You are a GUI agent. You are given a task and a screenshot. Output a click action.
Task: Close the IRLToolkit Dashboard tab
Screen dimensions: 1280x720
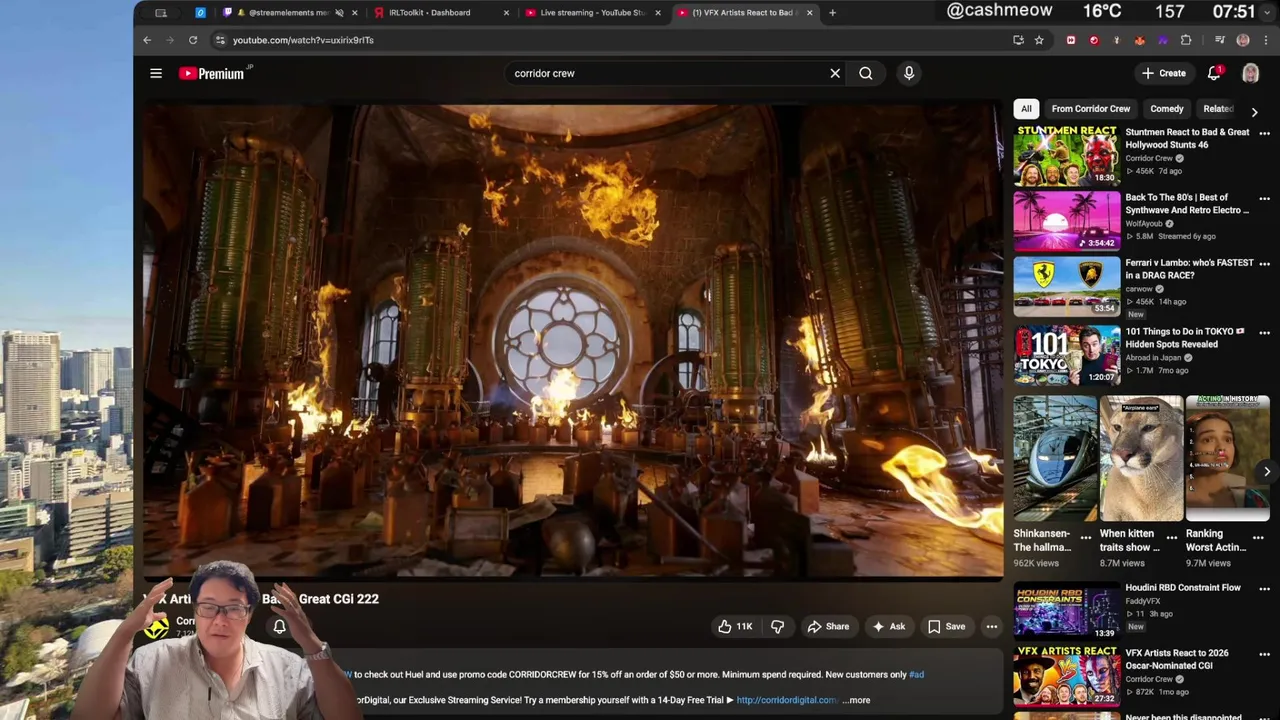point(506,13)
